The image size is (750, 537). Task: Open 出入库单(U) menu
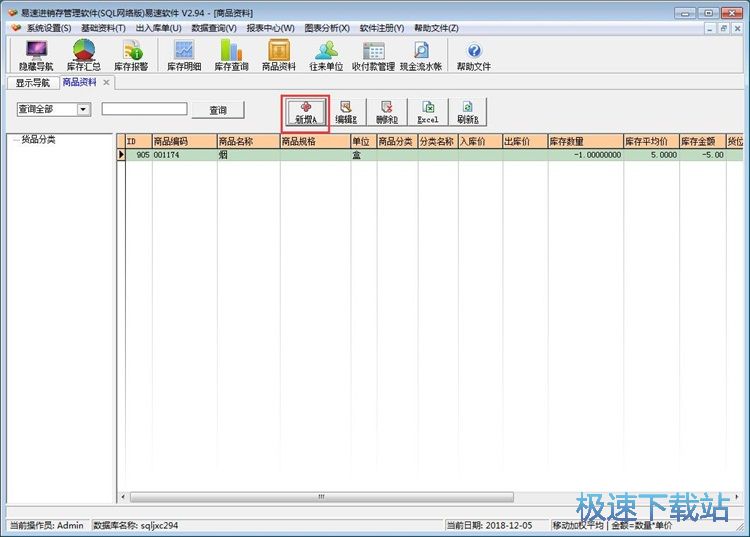[x=159, y=28]
